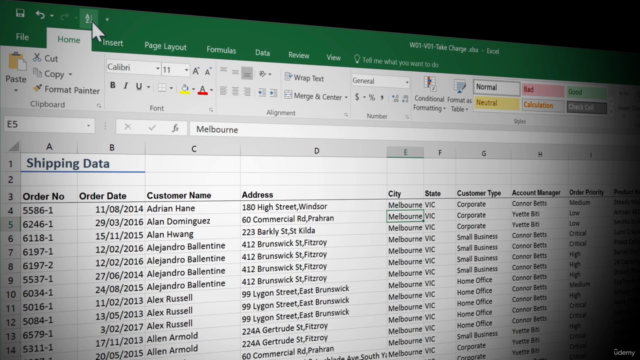
Task: Open Customize Quick Access Toolbar arrow
Action: pos(107,19)
